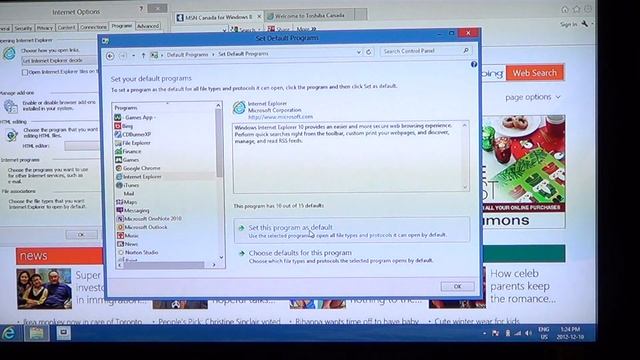Viewport: 640px width, 360px height.
Task: Open Internet Explorer from the taskbar
Action: click(9, 333)
